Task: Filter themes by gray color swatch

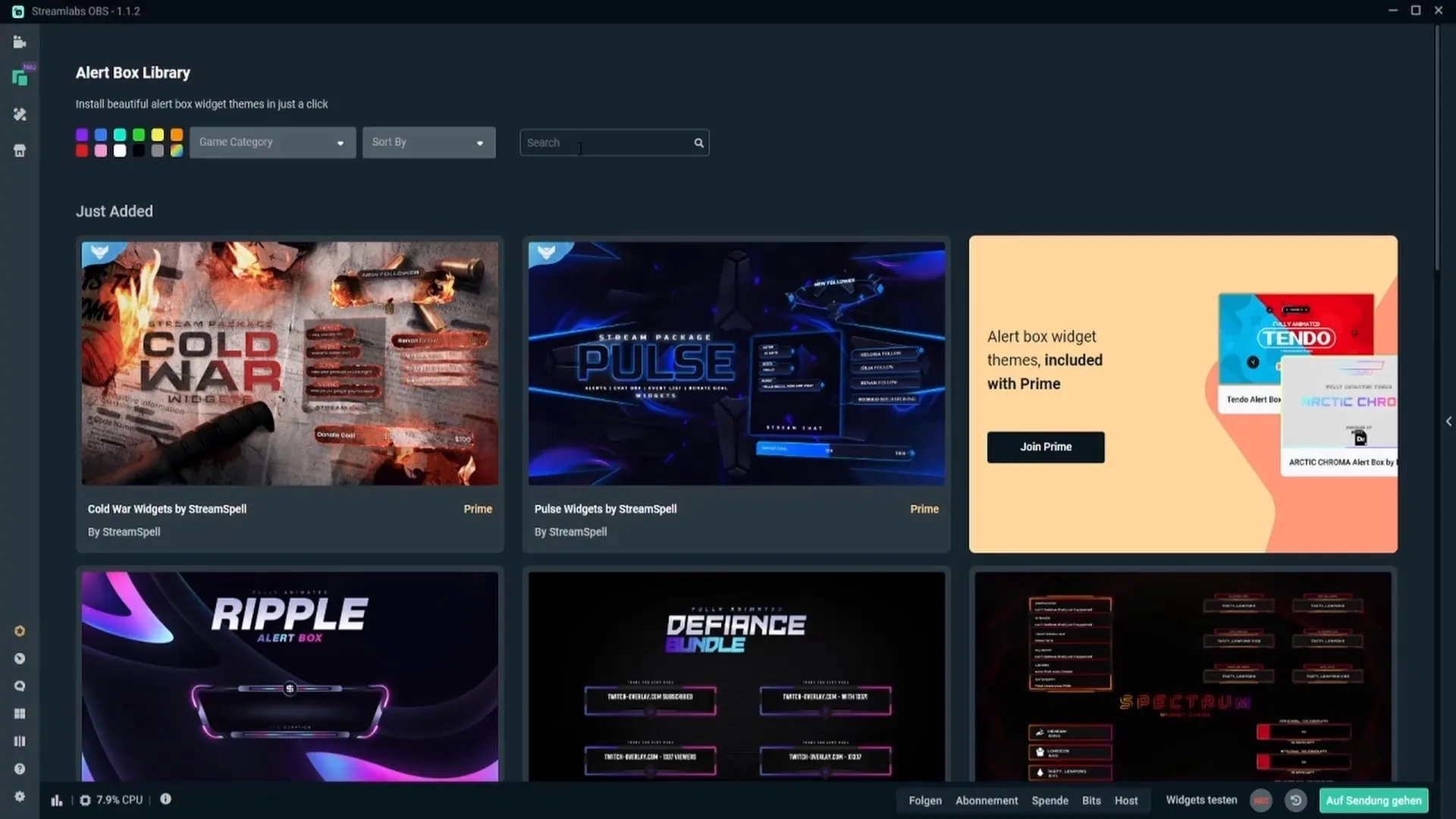Action: [x=158, y=150]
